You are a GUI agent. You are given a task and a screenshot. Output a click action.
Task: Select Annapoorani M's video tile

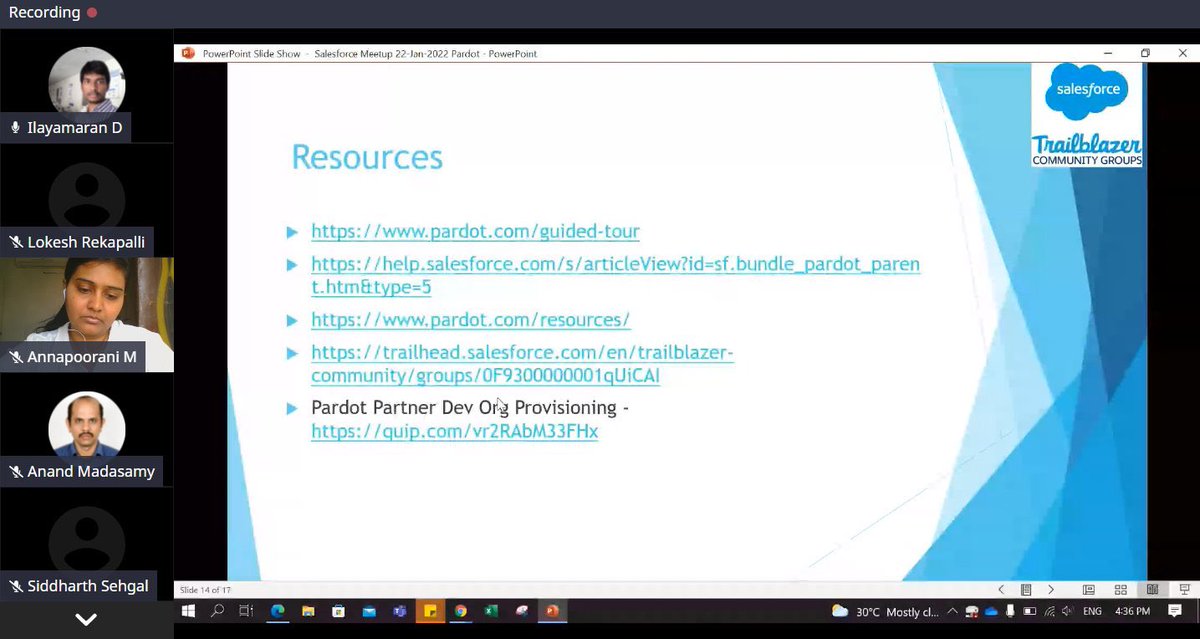(86, 314)
